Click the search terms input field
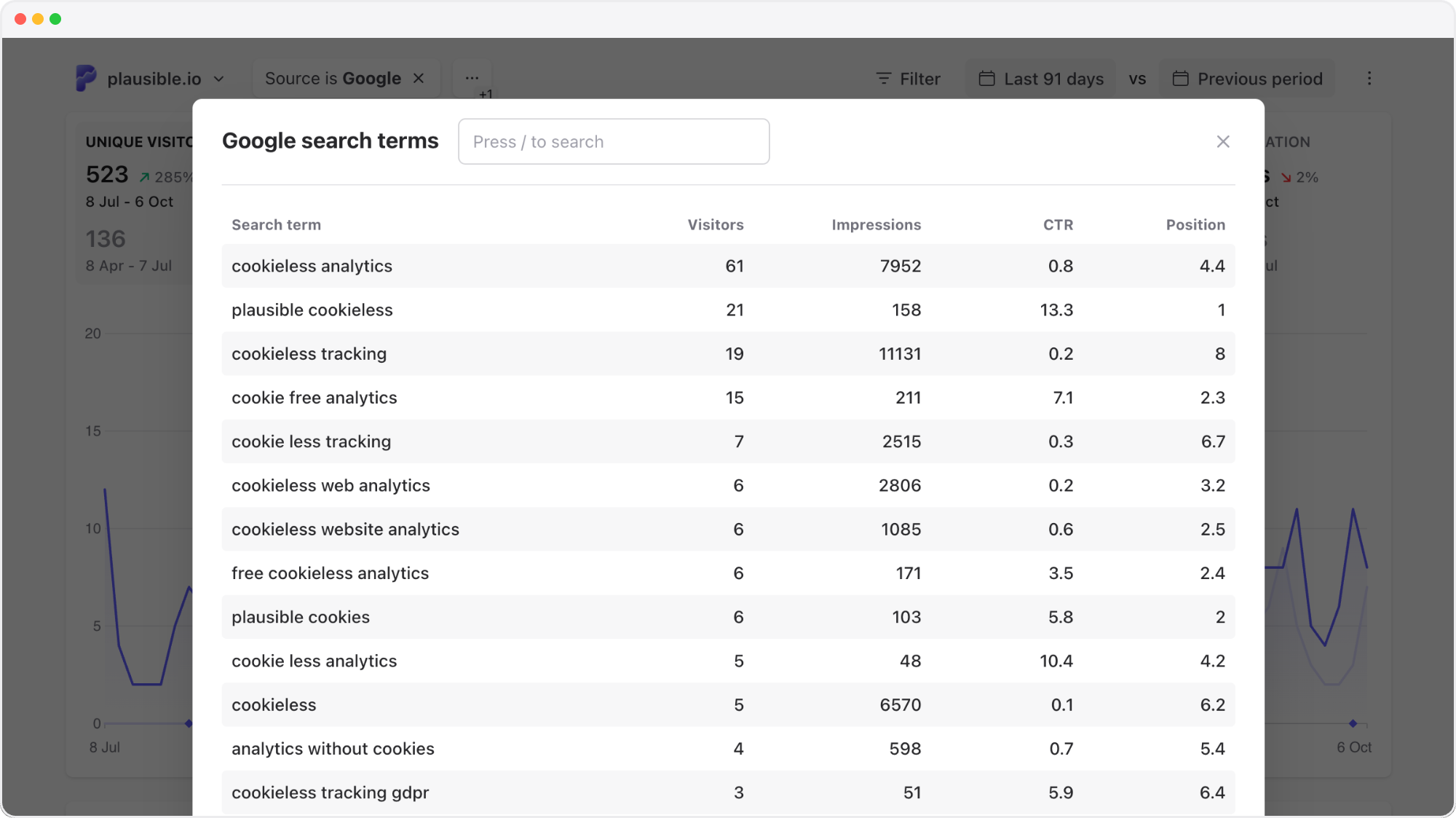Image resolution: width=1456 pixels, height=818 pixels. pos(614,141)
